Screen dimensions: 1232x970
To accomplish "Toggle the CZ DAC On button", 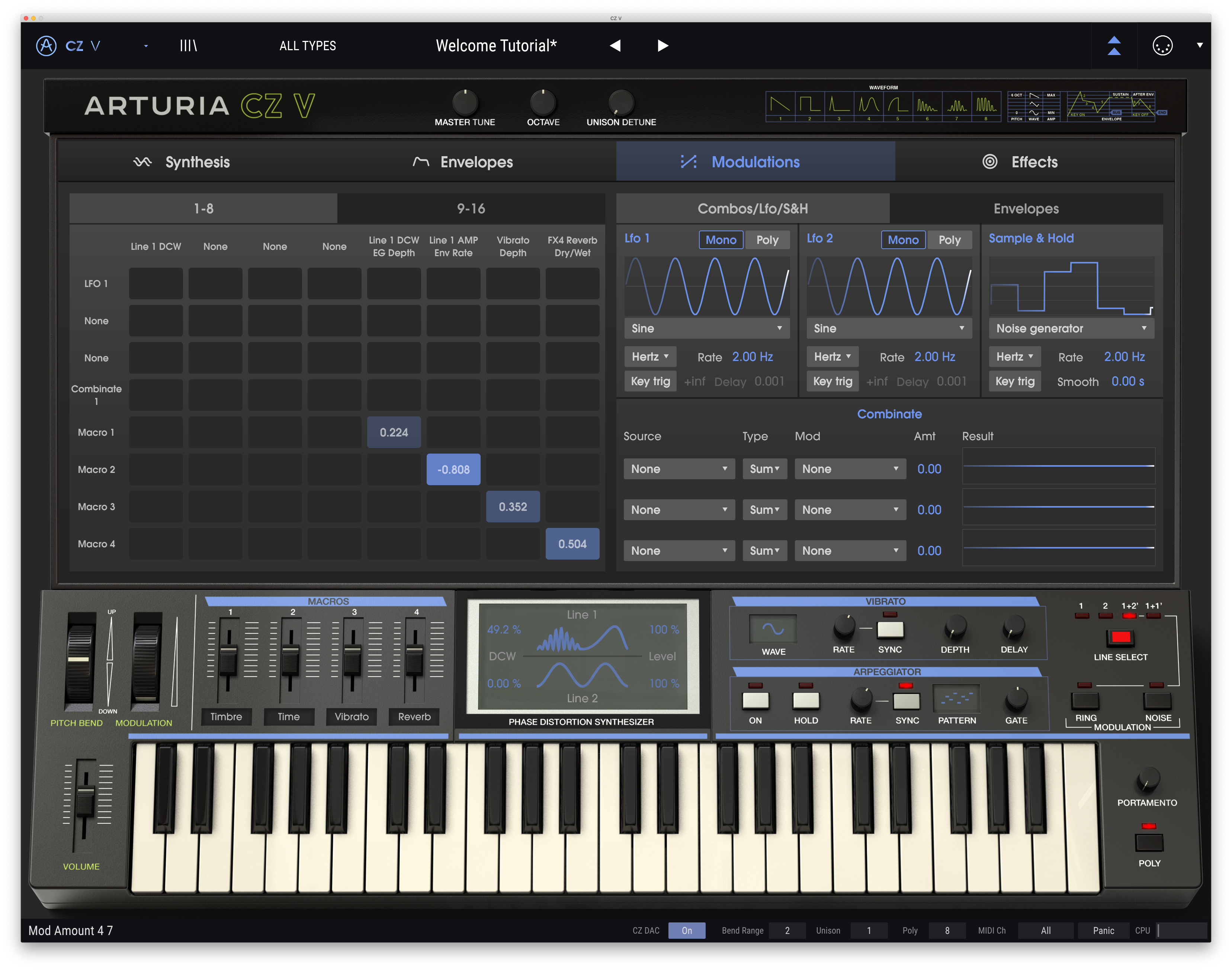I will 686,930.
